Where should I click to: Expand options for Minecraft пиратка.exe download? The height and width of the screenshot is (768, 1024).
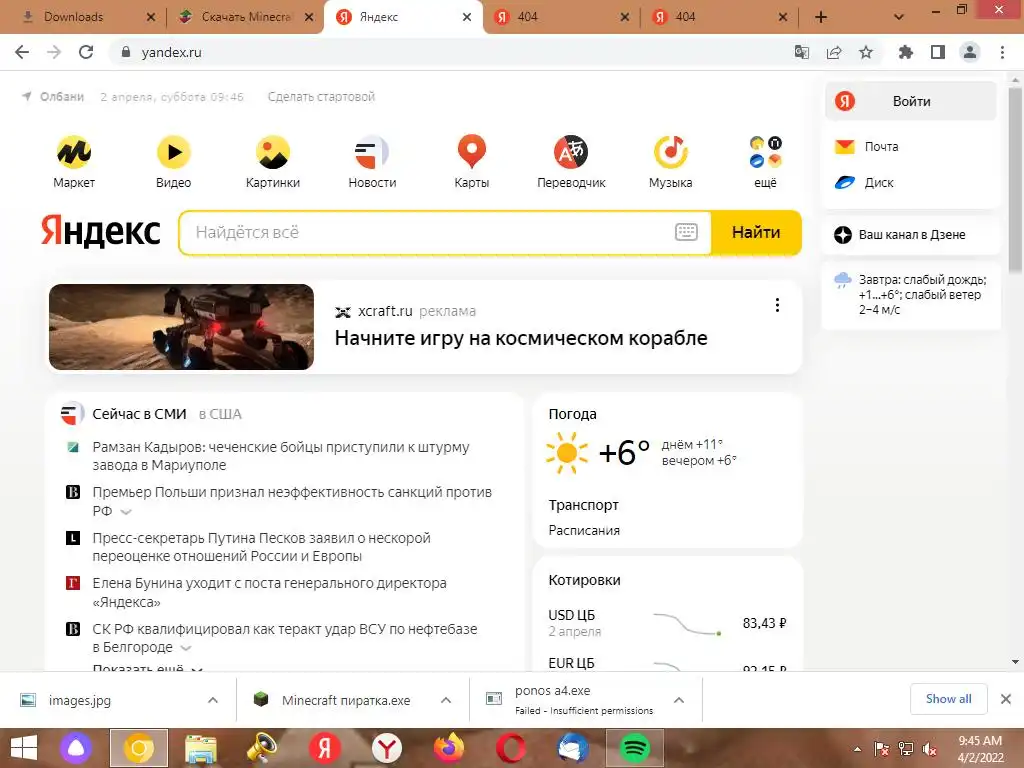coord(446,700)
